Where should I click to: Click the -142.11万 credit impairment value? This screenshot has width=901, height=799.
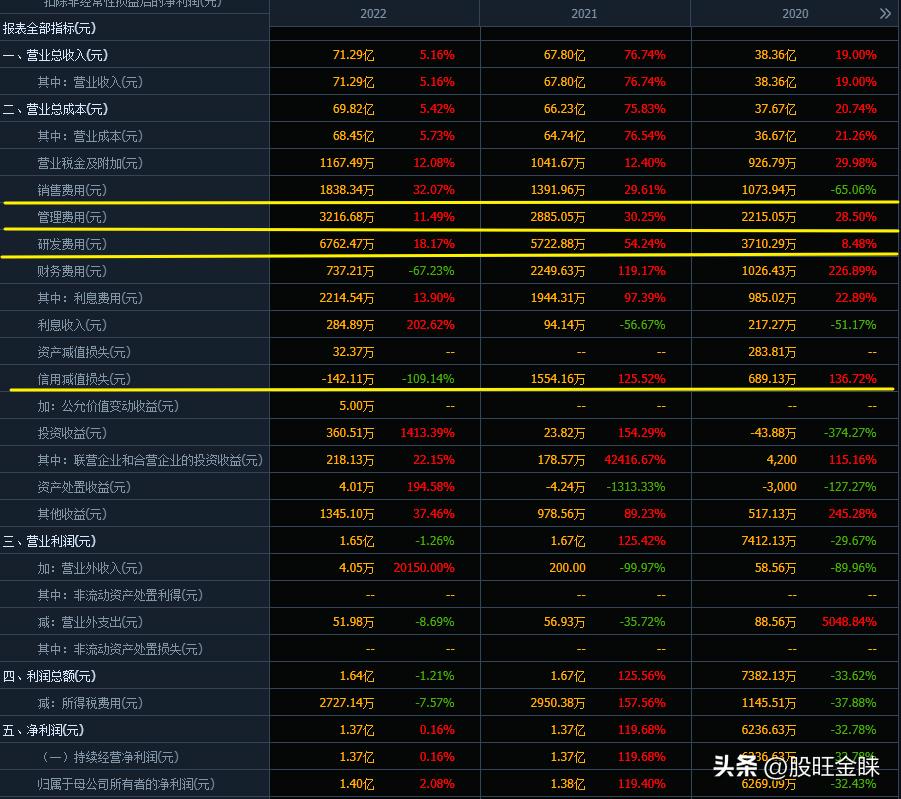coord(348,379)
